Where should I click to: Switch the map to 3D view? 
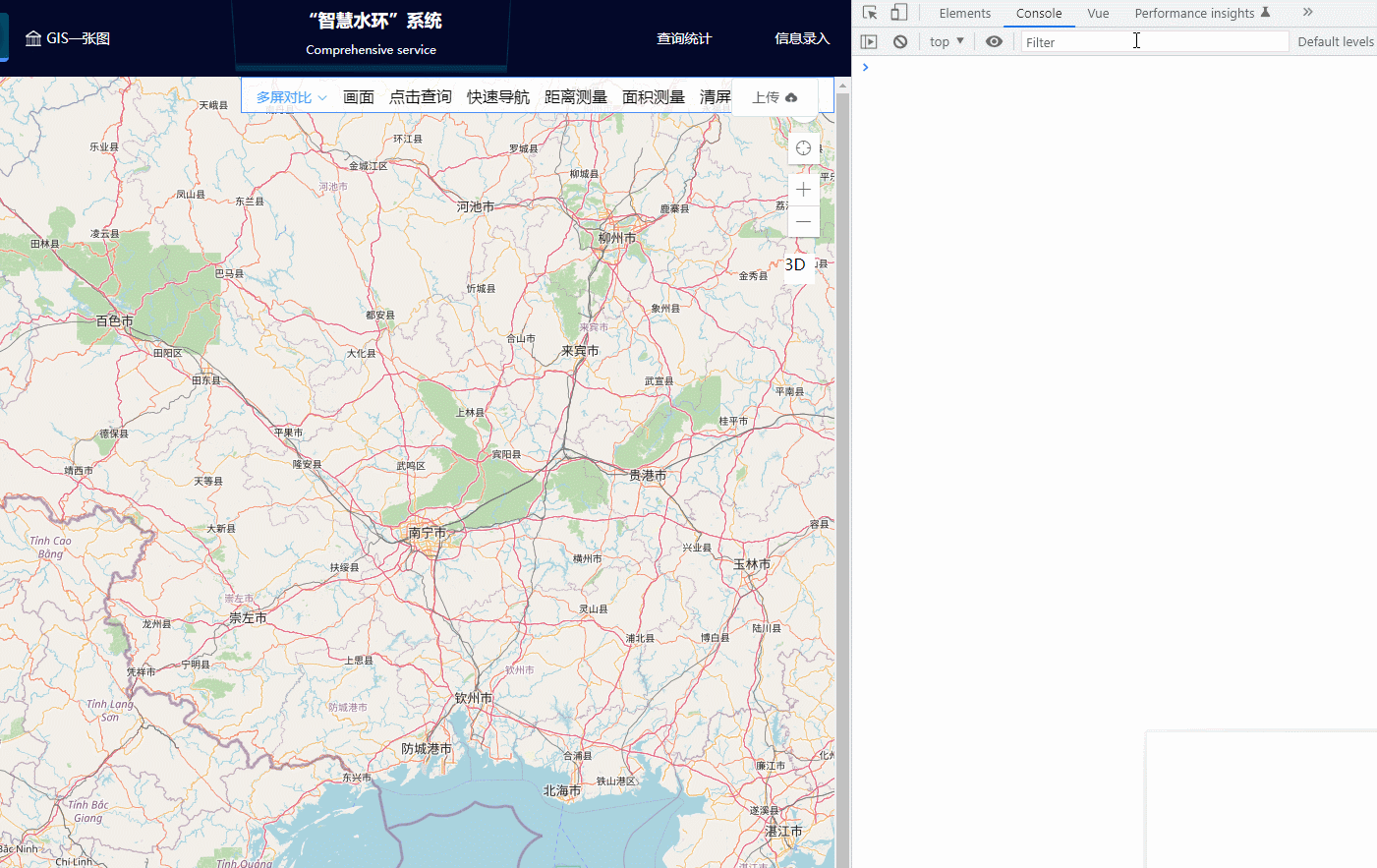pyautogui.click(x=795, y=264)
